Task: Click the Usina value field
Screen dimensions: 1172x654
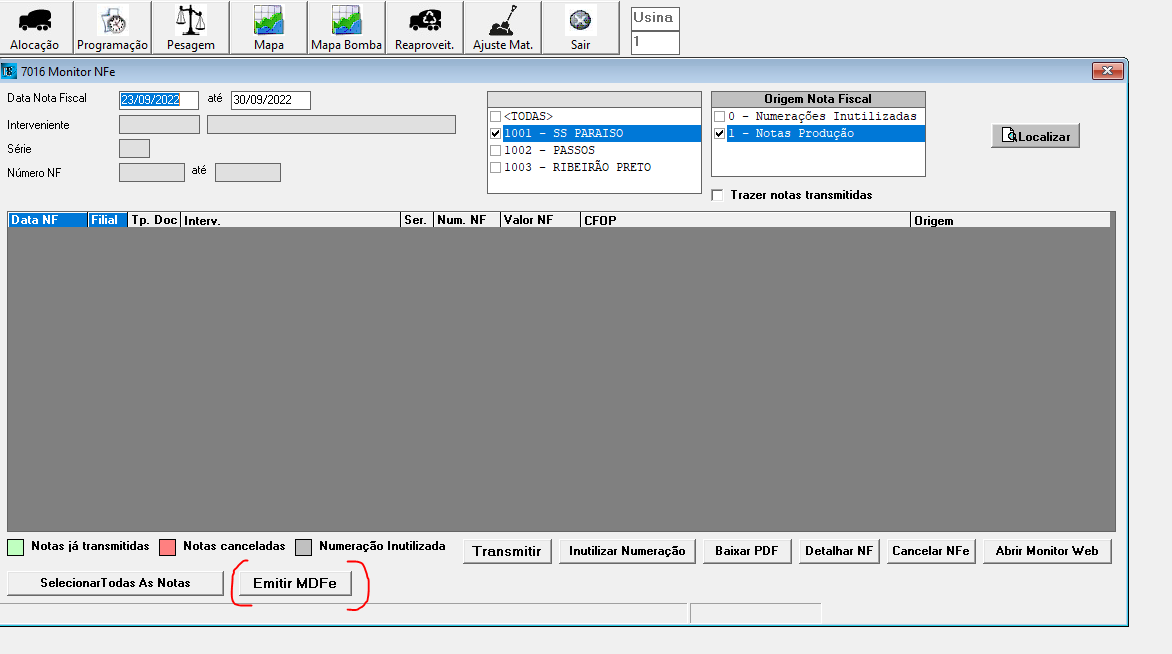Action: (x=656, y=43)
